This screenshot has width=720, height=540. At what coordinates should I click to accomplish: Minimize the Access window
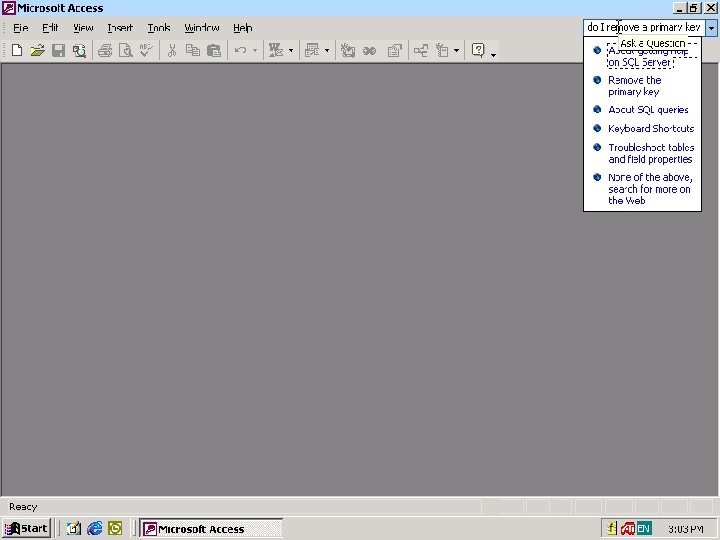(x=680, y=8)
